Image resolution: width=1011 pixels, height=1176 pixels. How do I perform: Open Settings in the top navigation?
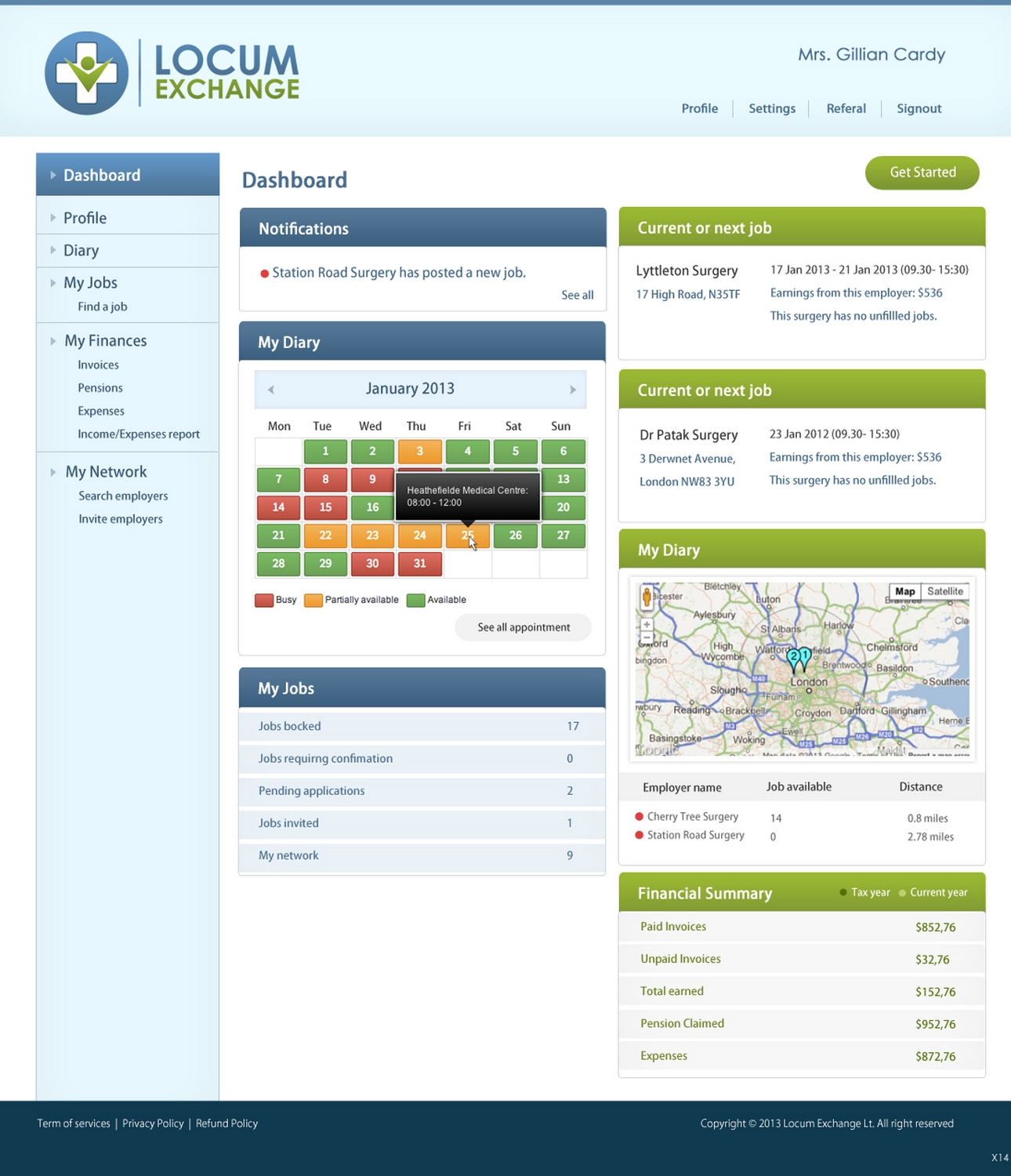pyautogui.click(x=771, y=108)
